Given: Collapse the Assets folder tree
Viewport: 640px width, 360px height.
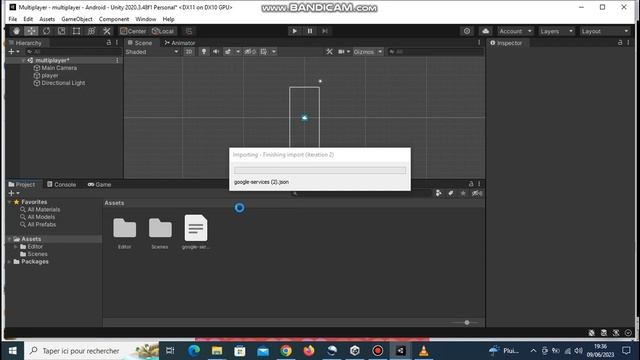Looking at the screenshot, I should (x=9, y=239).
